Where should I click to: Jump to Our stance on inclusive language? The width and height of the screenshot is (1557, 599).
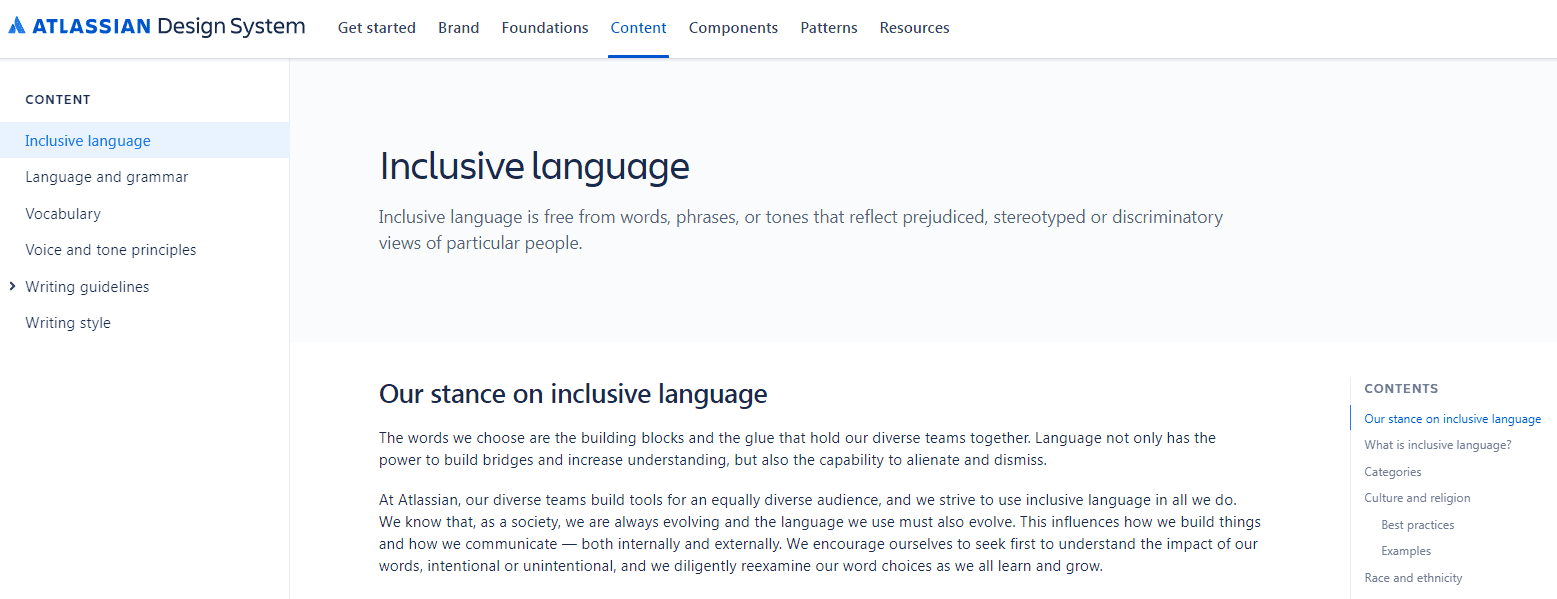point(1452,418)
